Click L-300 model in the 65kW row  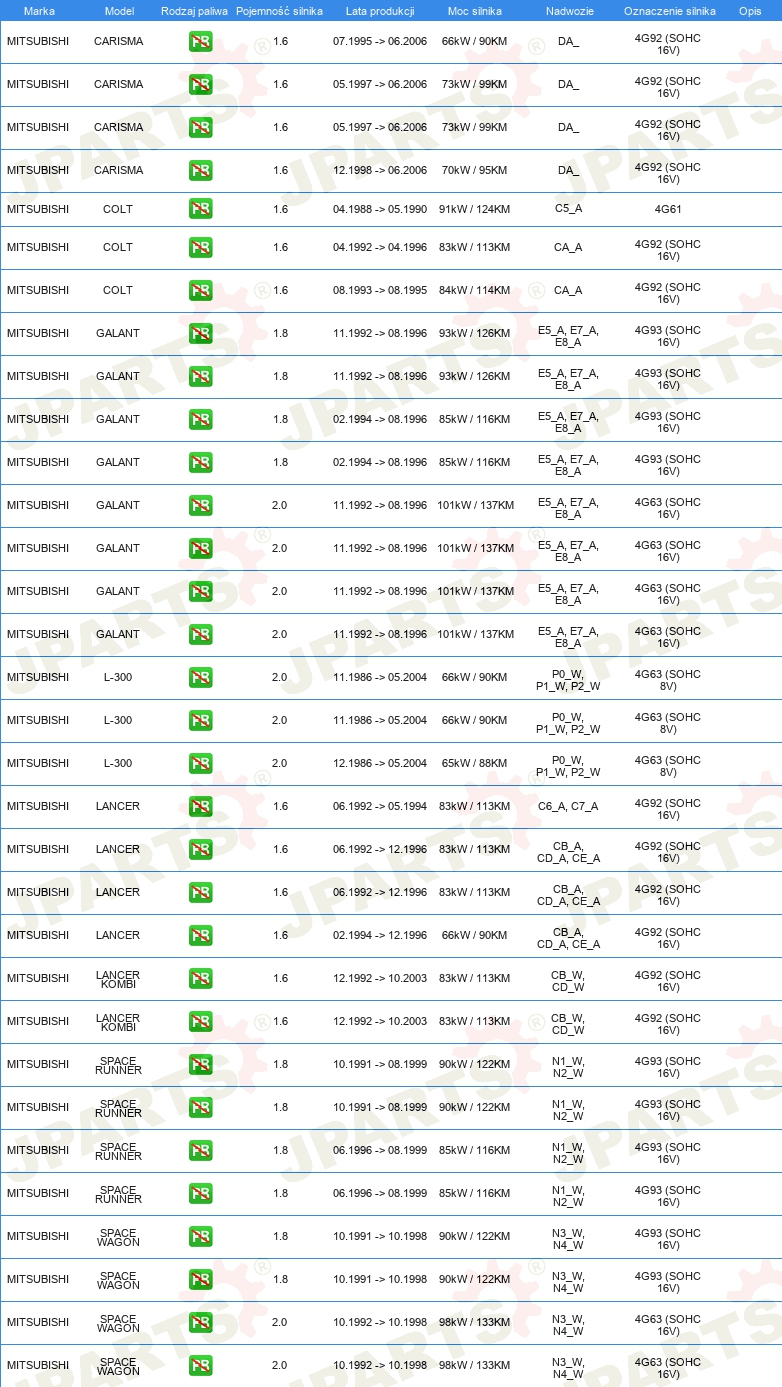point(118,763)
